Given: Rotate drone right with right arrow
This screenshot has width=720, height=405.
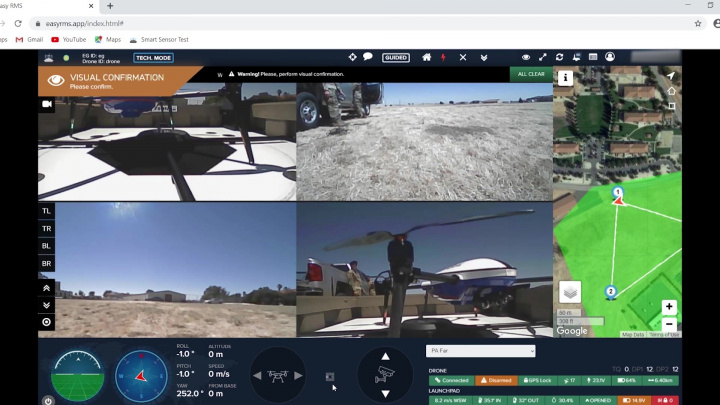Looking at the screenshot, I should click(x=298, y=376).
